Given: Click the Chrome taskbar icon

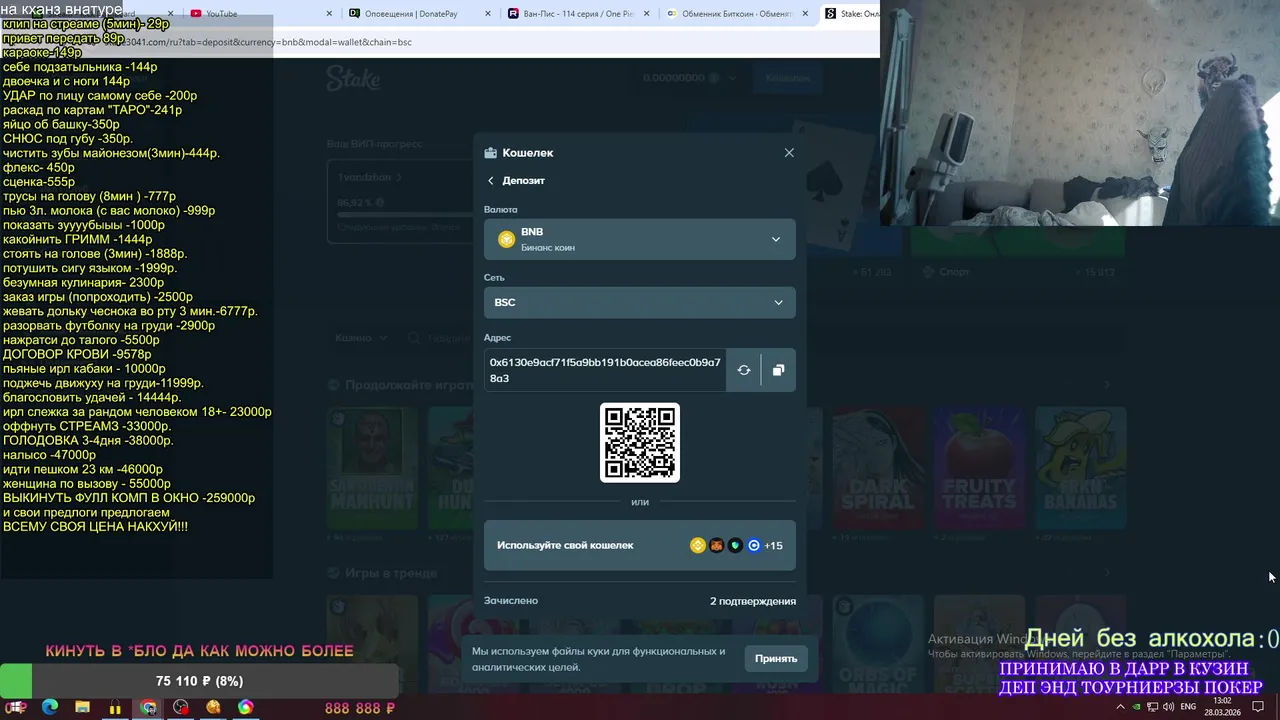Looking at the screenshot, I should (x=149, y=707).
